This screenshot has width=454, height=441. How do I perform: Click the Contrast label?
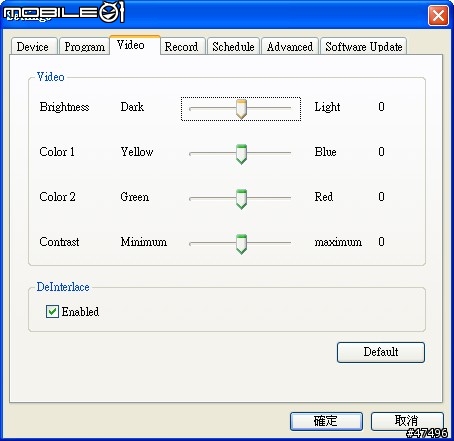point(59,242)
